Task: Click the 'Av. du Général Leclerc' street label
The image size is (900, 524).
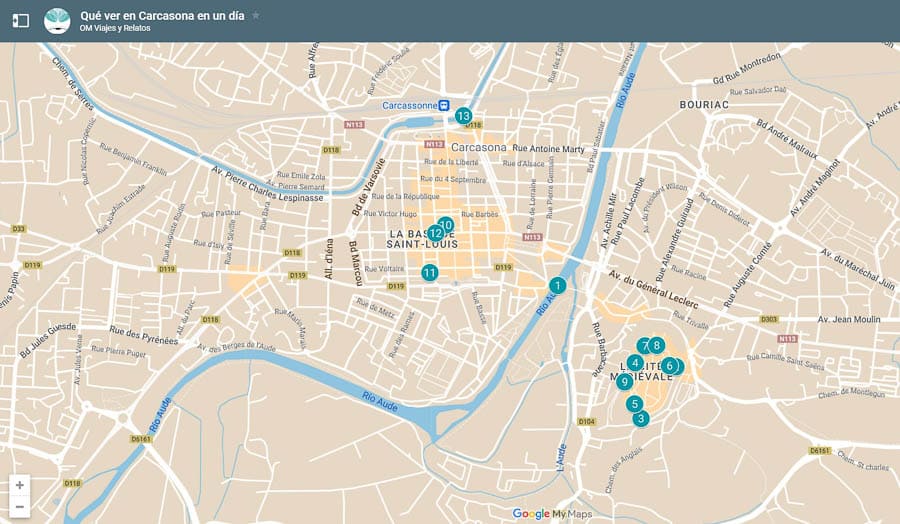Action: click(x=653, y=289)
